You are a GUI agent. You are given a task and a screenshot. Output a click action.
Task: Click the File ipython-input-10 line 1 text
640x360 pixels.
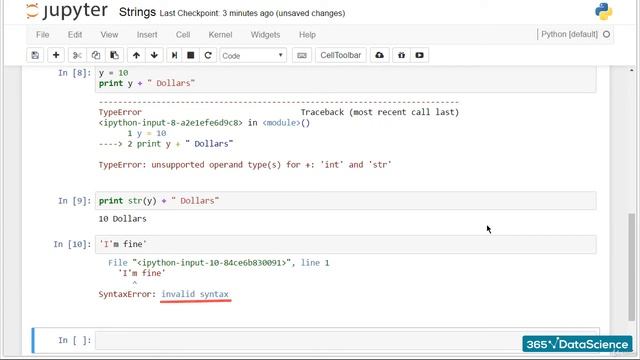(219, 263)
